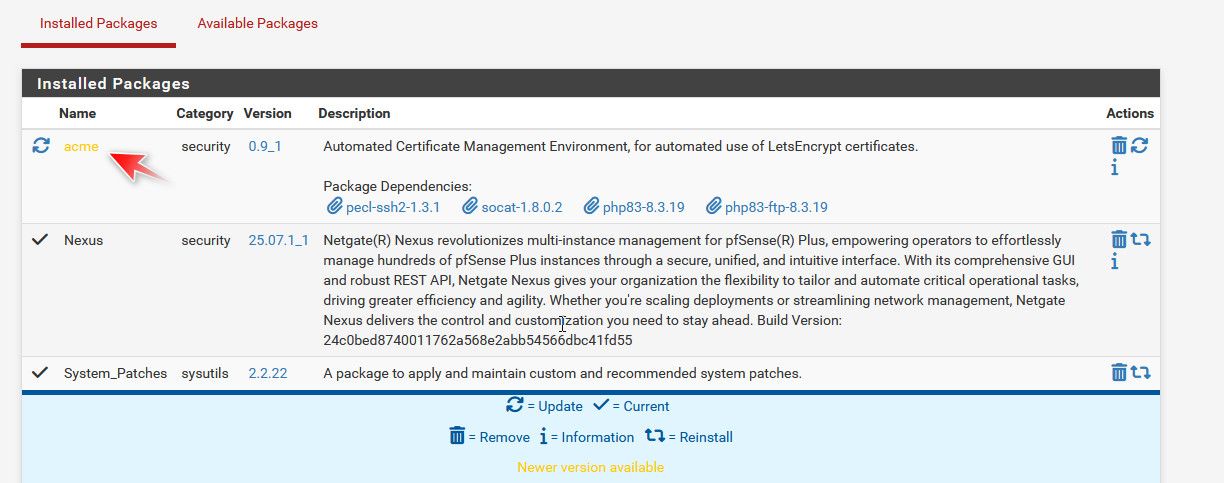The height and width of the screenshot is (483, 1224).
Task: Click the Remove legend trash icon
Action: [457, 436]
